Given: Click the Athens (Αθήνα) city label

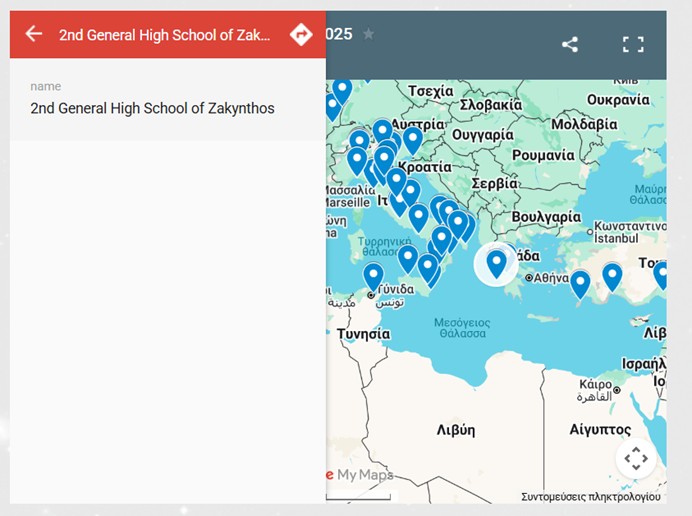Looking at the screenshot, I should tap(550, 277).
